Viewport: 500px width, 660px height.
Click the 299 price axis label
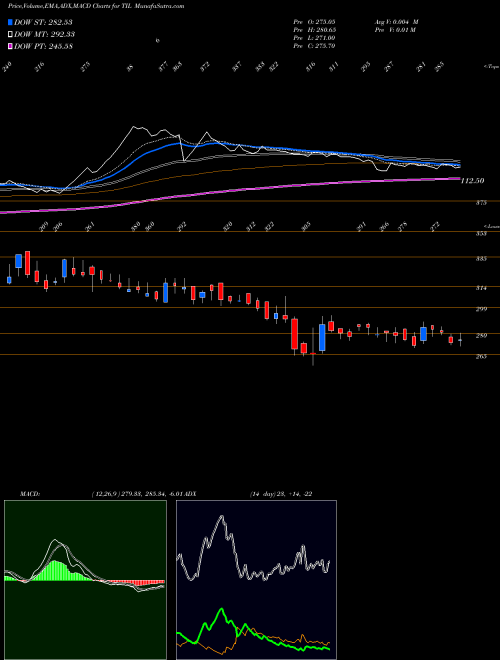click(x=482, y=309)
